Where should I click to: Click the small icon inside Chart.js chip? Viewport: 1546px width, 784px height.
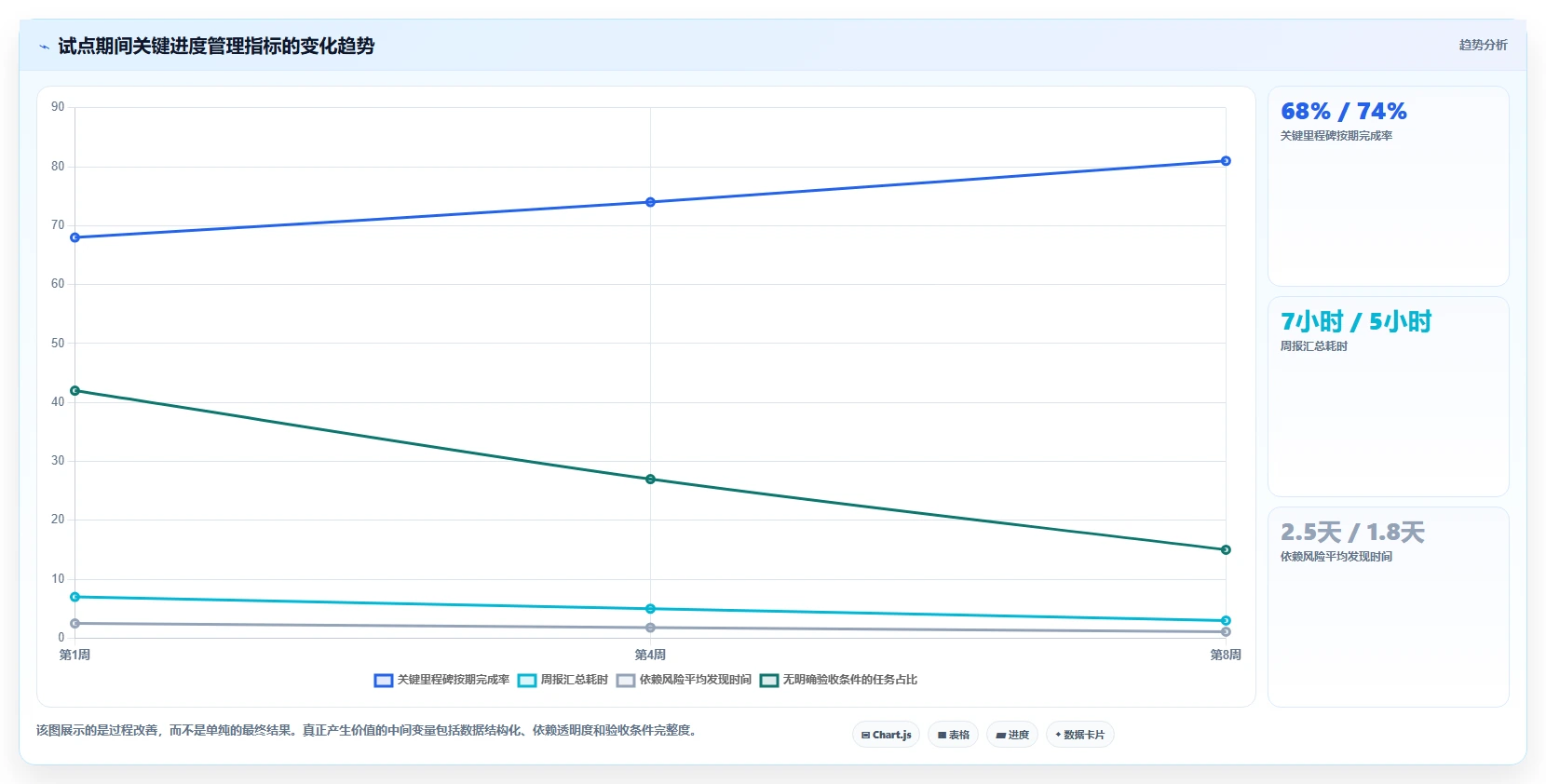coord(865,735)
